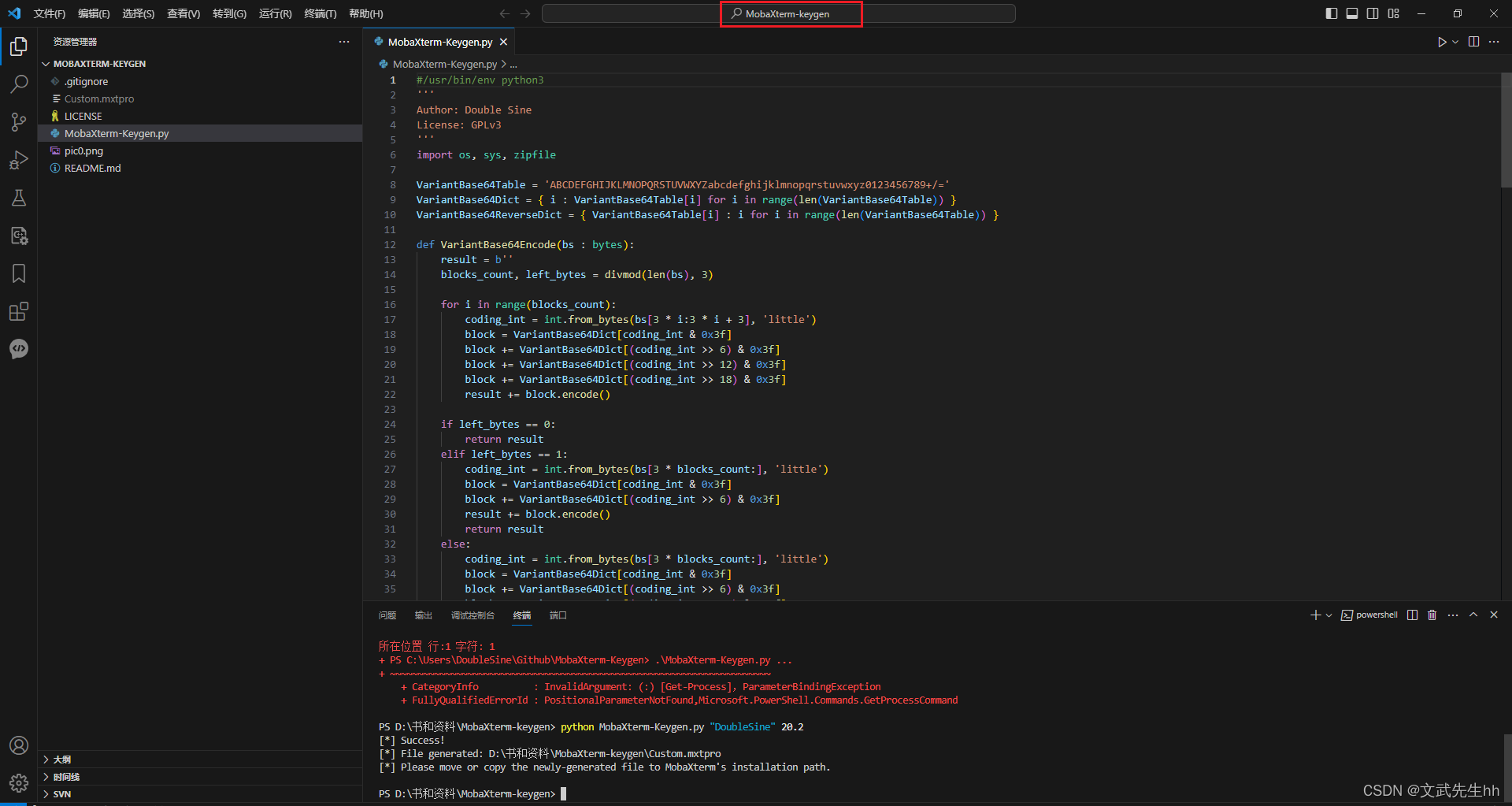Switch to the 问题 panel tab
Viewport: 1512px width, 806px height.
387,615
